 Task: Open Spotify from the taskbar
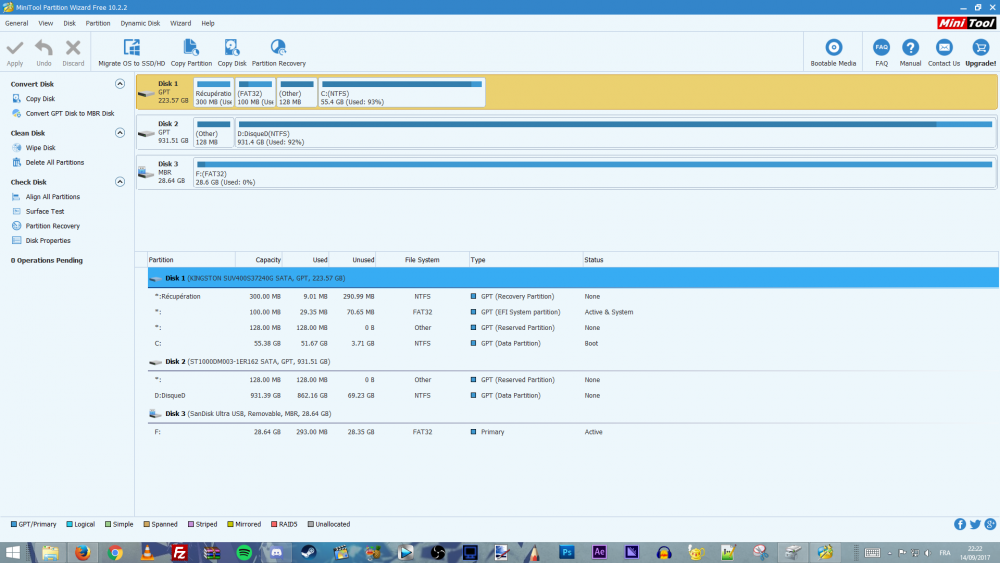pos(244,552)
